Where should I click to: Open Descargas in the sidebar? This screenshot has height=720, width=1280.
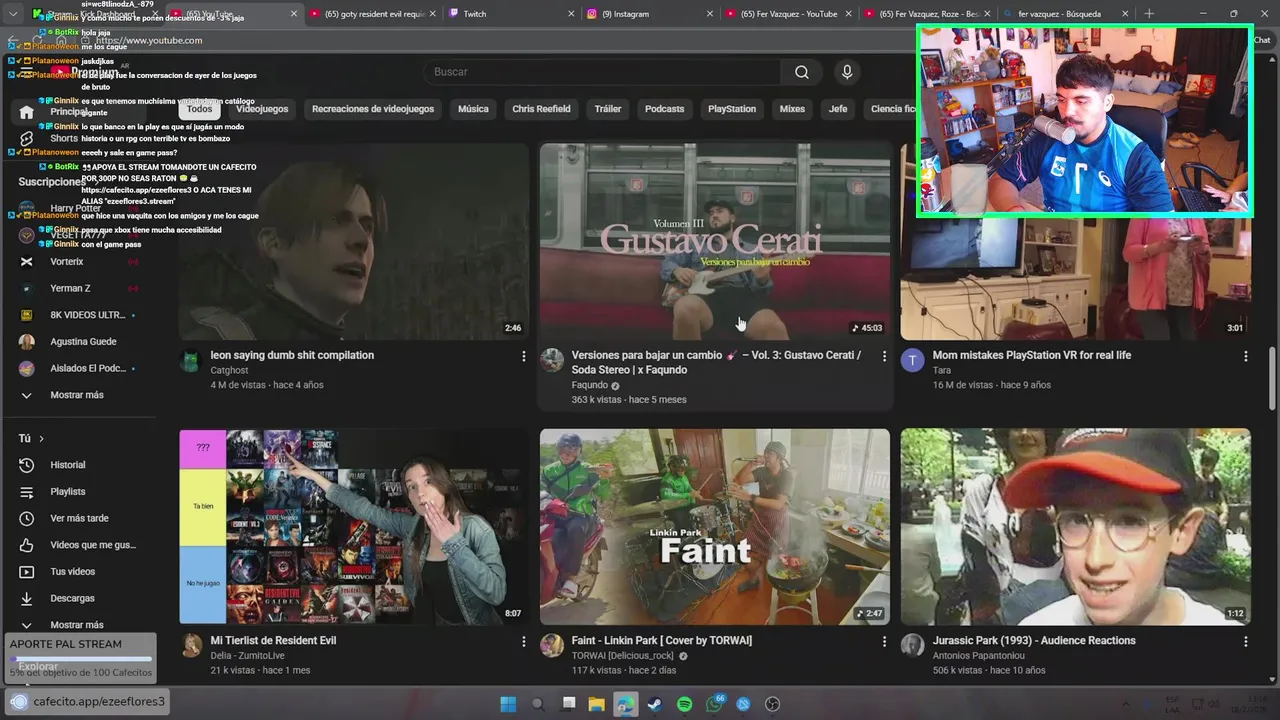coord(72,598)
